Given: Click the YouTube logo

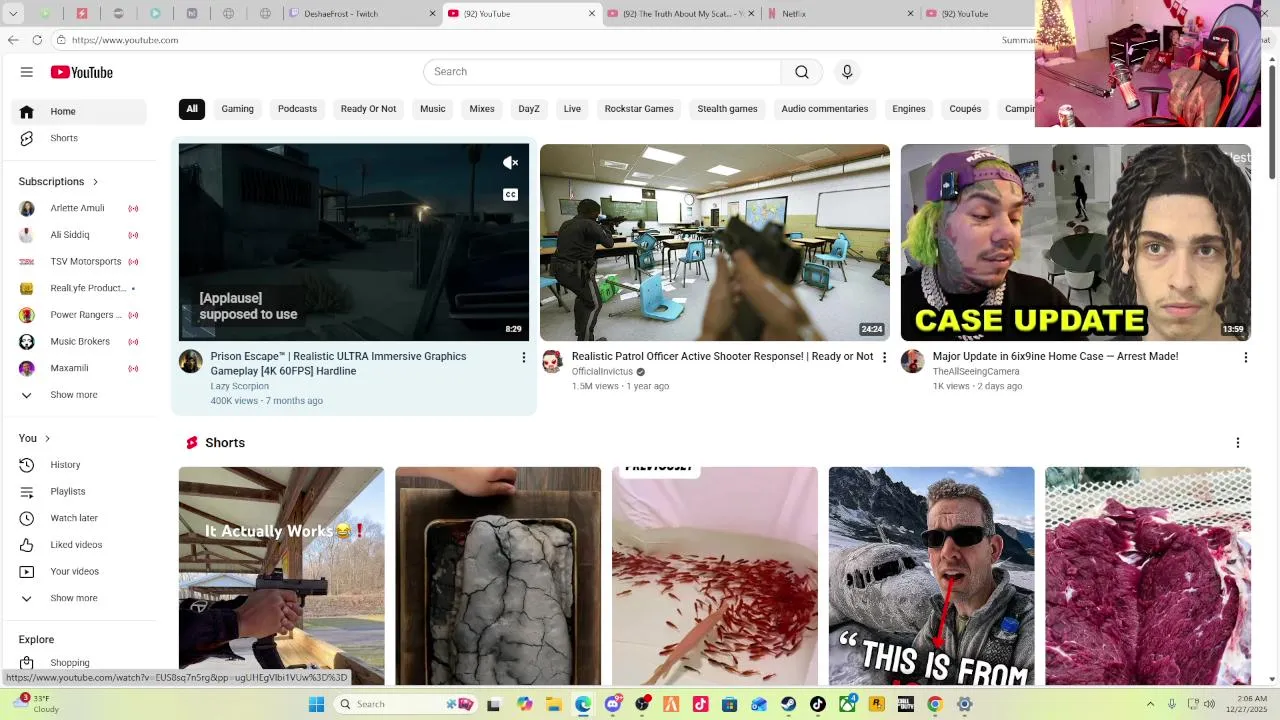Looking at the screenshot, I should [x=82, y=72].
